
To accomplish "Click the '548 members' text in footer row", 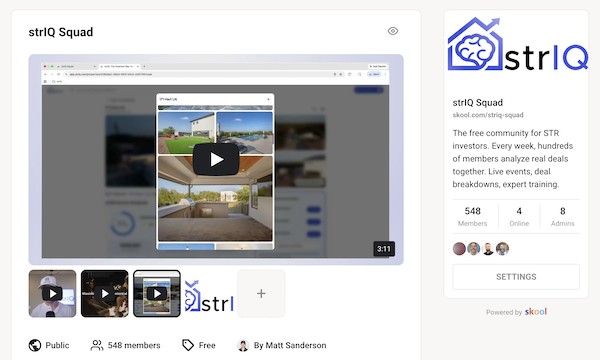I will (134, 345).
